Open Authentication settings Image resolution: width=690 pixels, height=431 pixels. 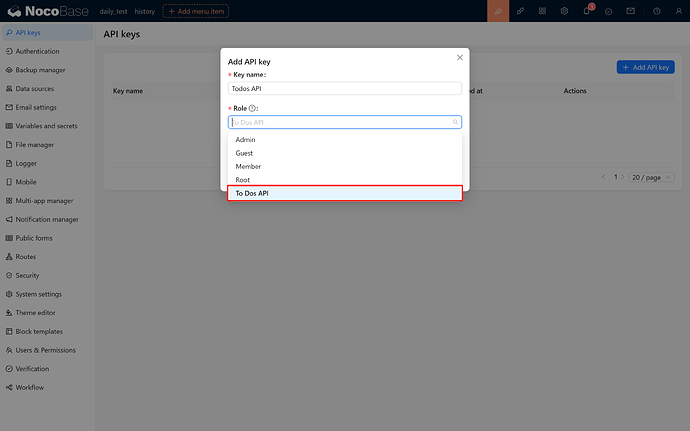tap(48, 51)
